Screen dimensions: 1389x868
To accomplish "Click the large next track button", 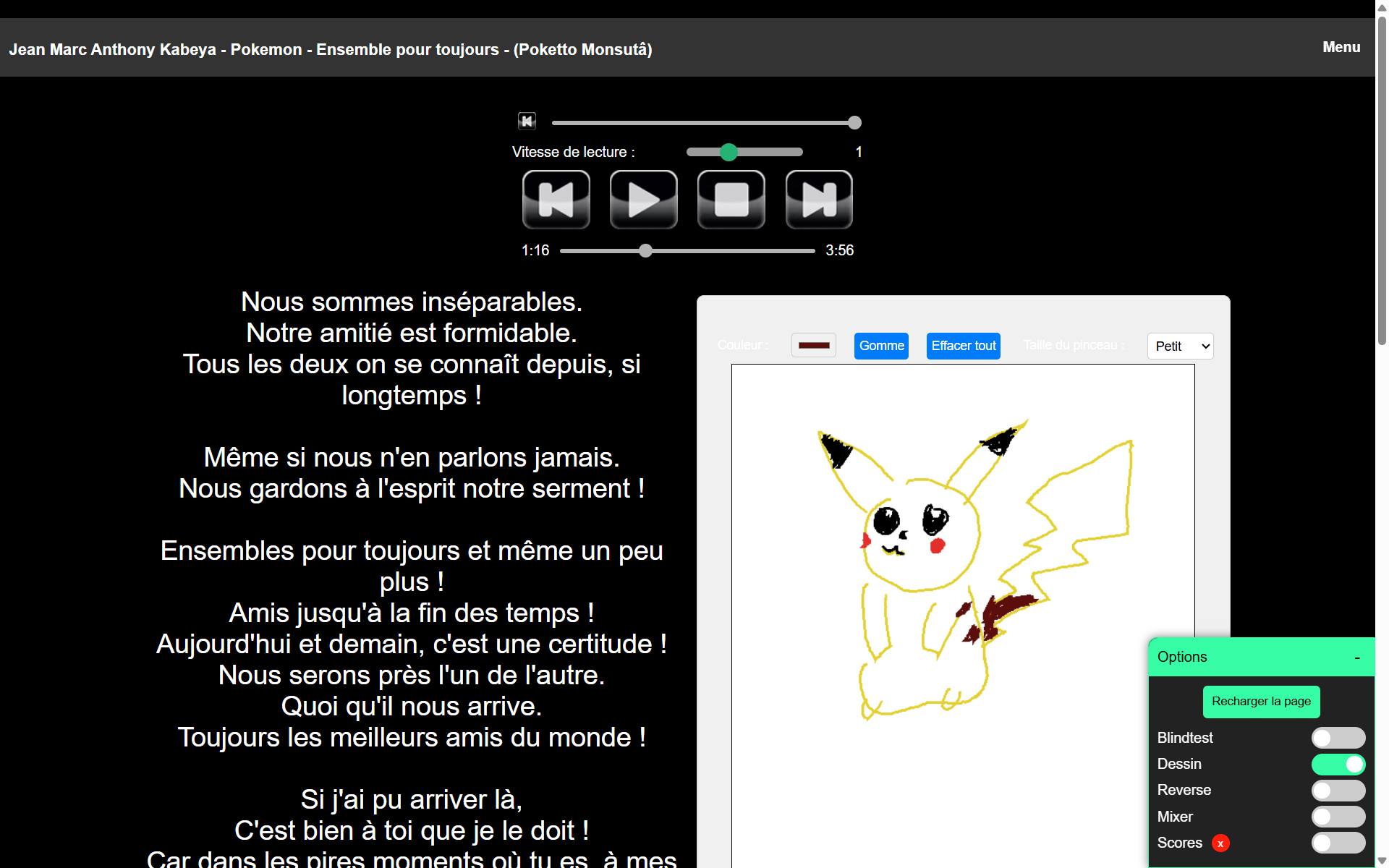I will point(819,200).
